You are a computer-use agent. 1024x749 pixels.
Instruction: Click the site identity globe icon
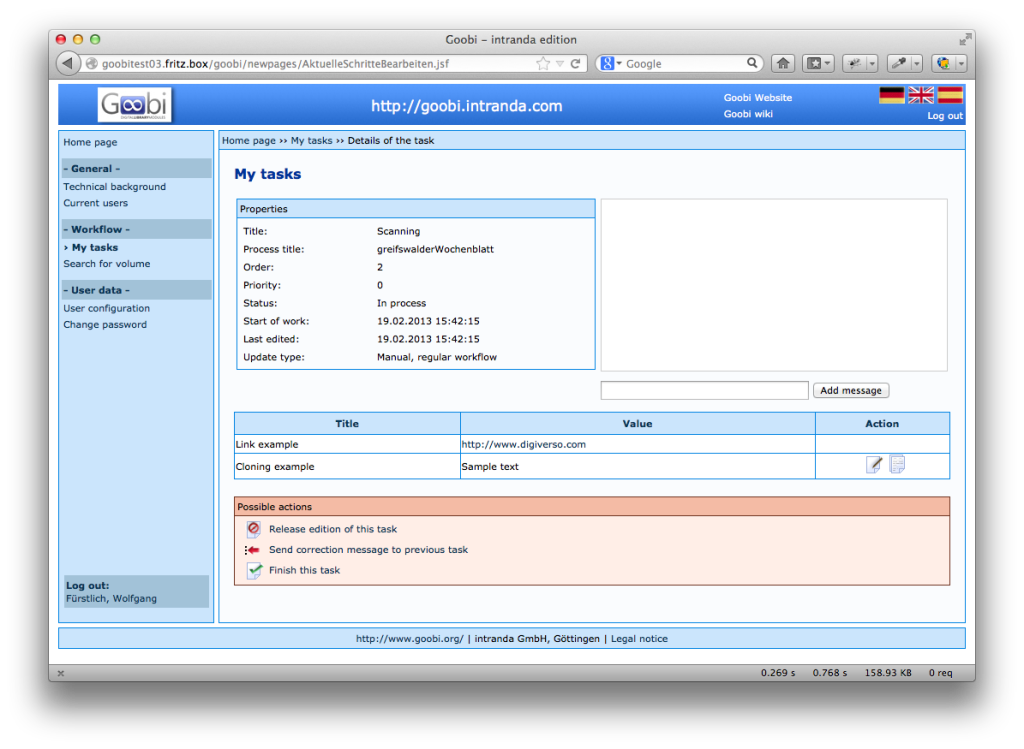point(92,63)
